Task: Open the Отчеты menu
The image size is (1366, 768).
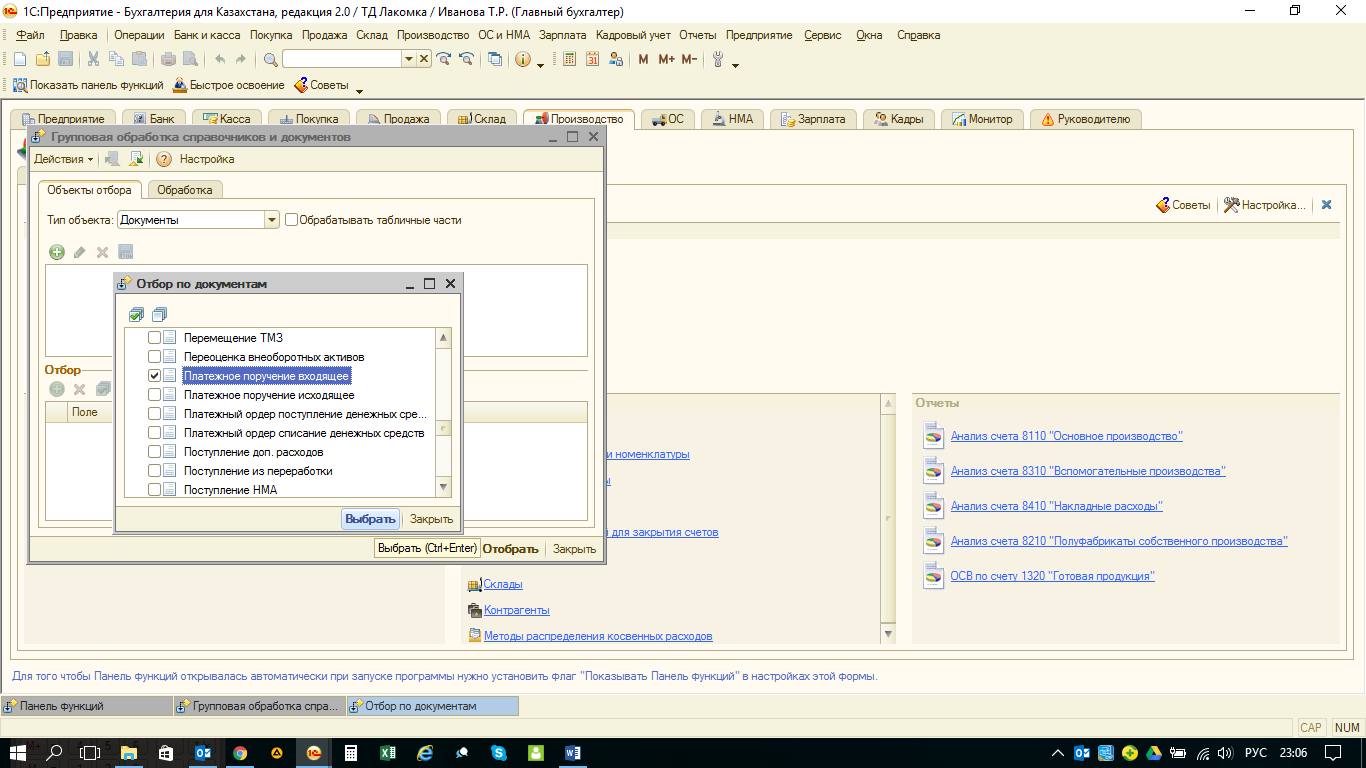Action: pyautogui.click(x=698, y=35)
